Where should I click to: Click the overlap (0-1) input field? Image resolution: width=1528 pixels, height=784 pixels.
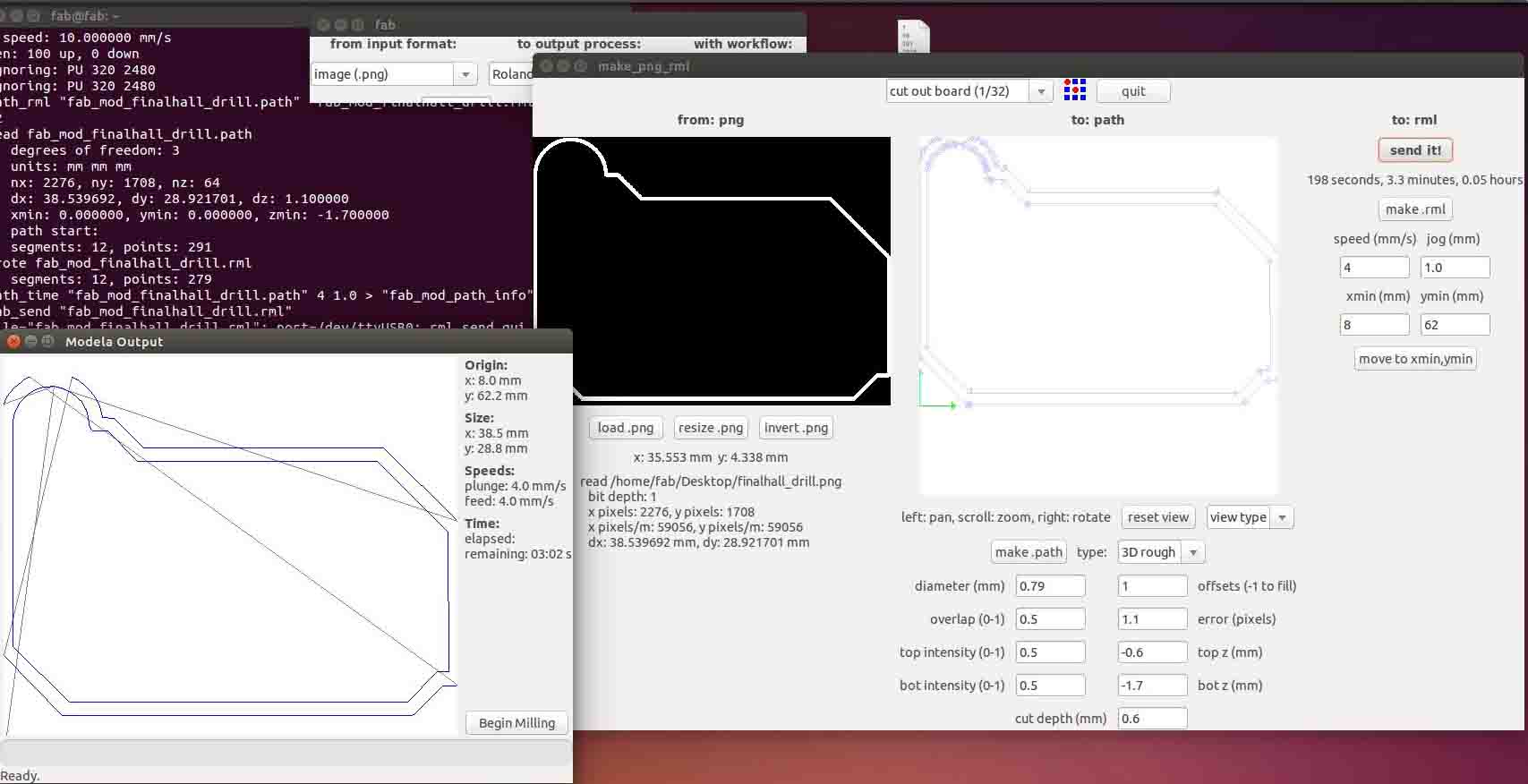(x=1051, y=619)
